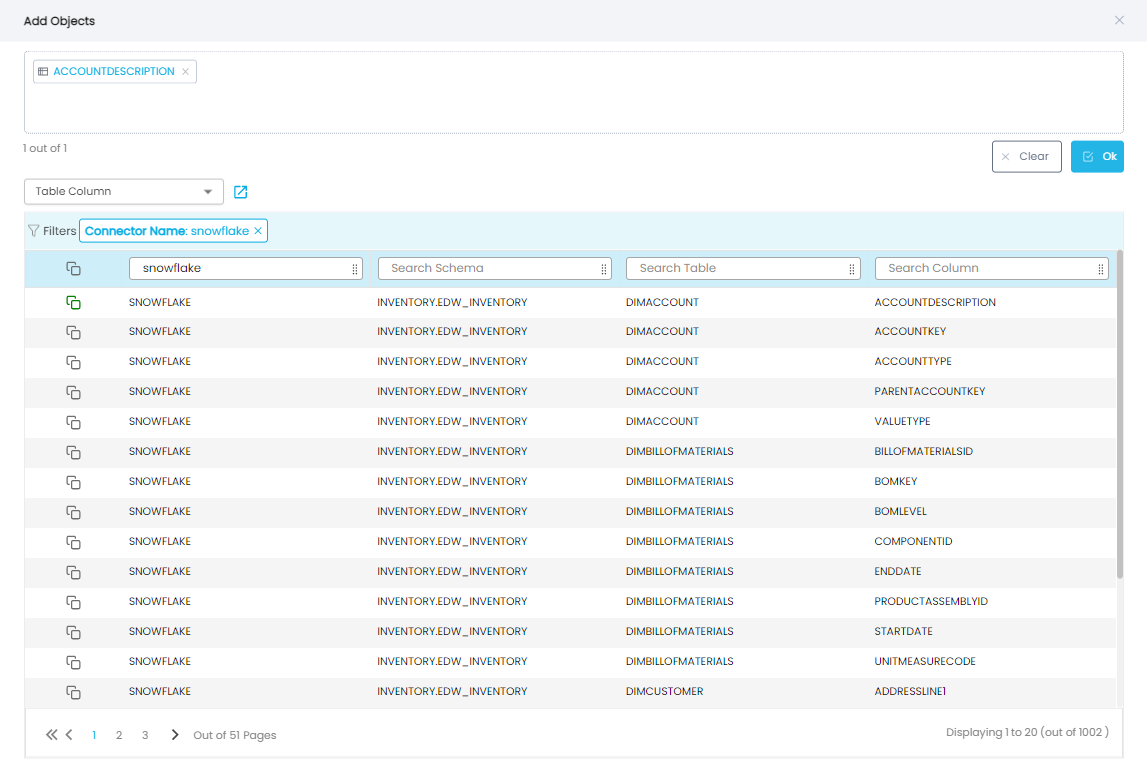Confirm with the Ok button

tap(1097, 157)
